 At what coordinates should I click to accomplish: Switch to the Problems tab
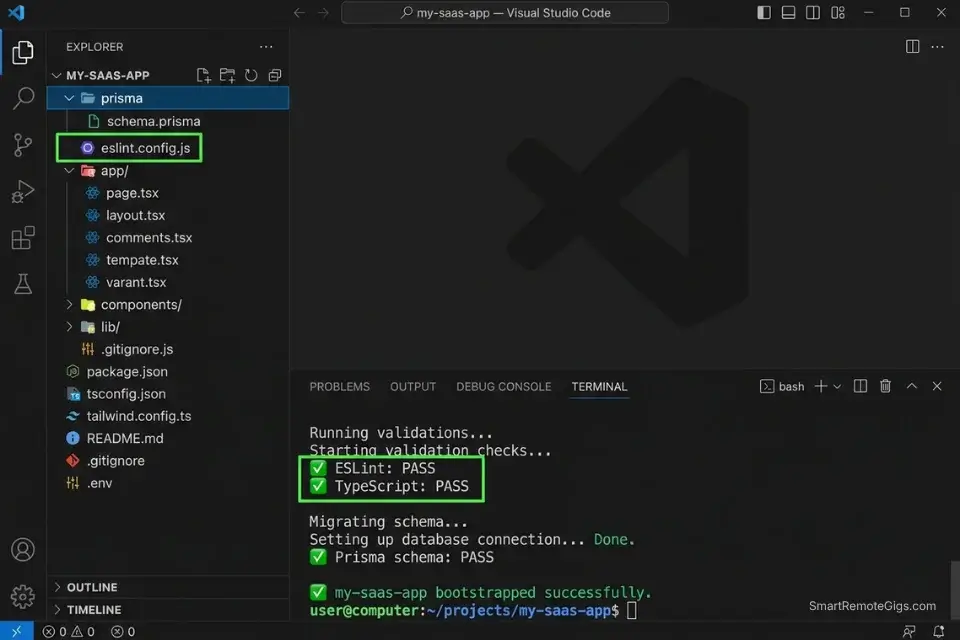(x=339, y=386)
